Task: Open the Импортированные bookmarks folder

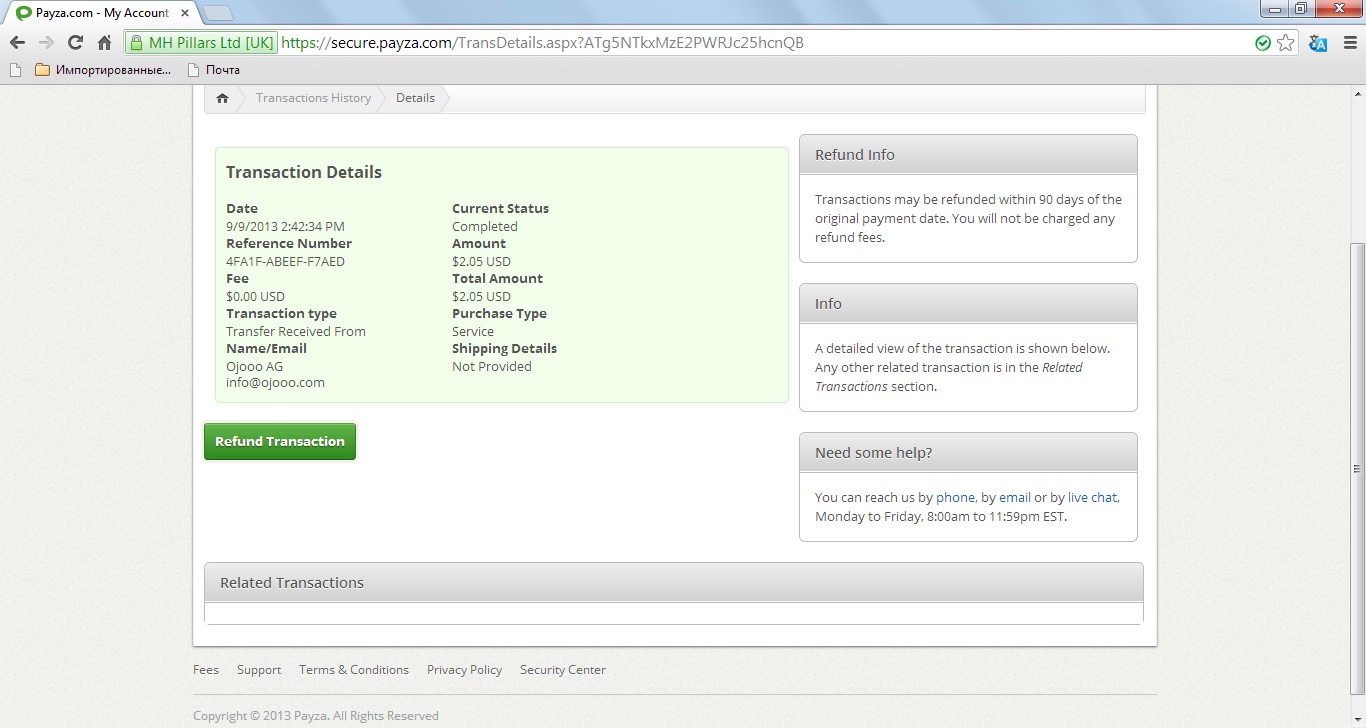Action: coord(103,70)
